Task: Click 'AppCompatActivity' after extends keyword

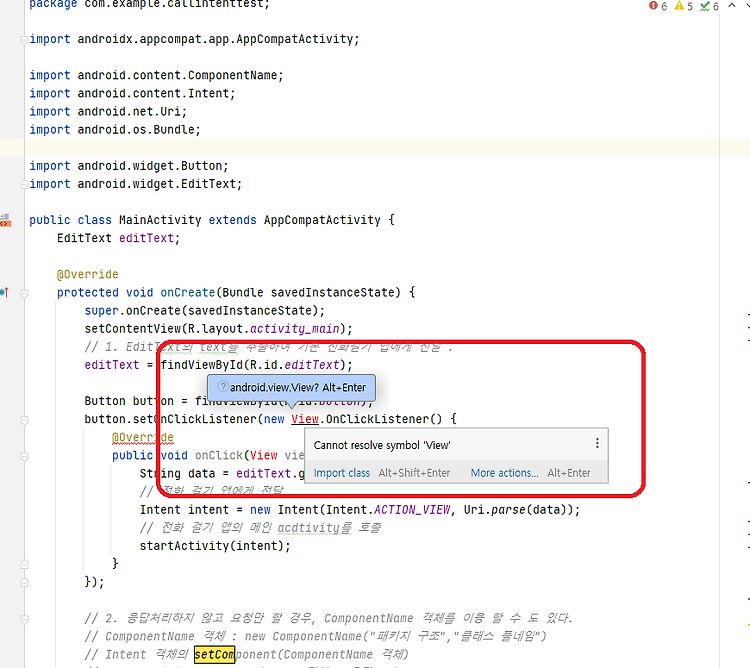Action: (322, 220)
